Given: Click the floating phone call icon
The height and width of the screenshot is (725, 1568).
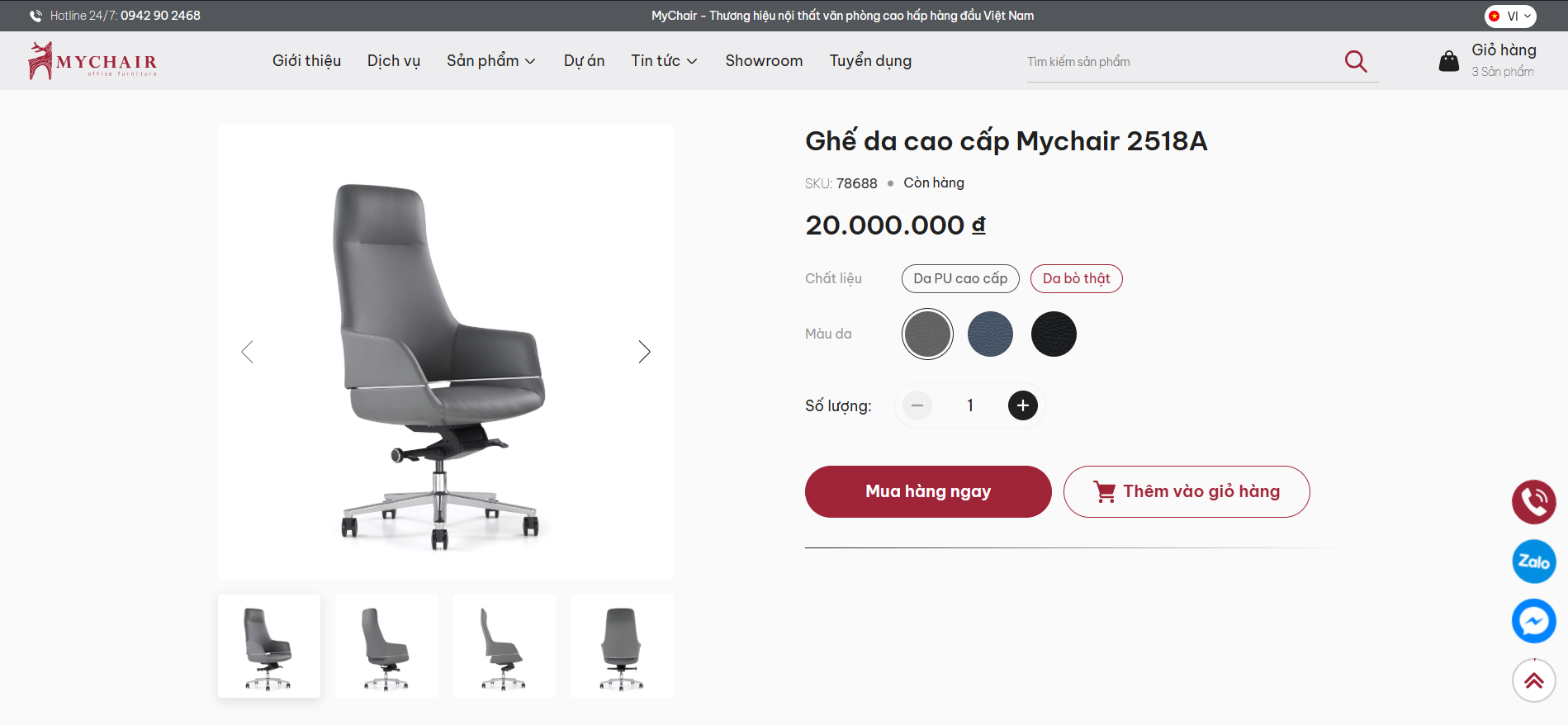Looking at the screenshot, I should (x=1533, y=502).
